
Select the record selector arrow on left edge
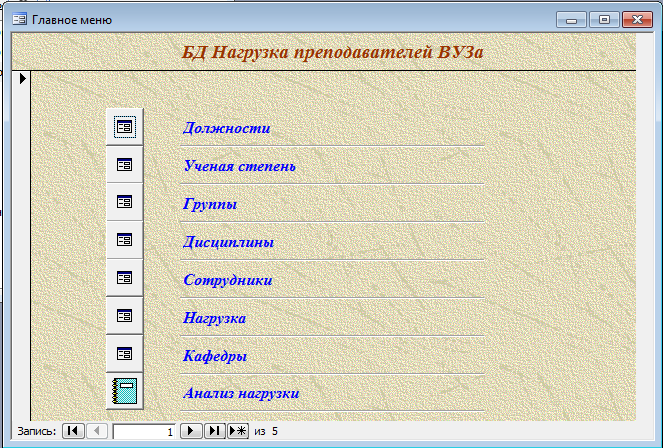pyautogui.click(x=21, y=78)
